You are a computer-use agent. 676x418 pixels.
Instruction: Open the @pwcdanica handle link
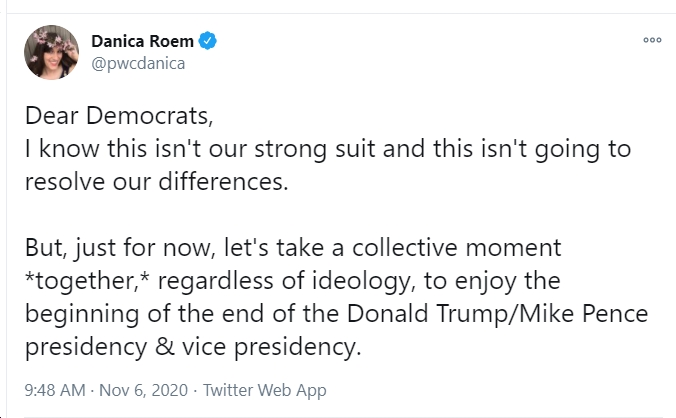138,63
